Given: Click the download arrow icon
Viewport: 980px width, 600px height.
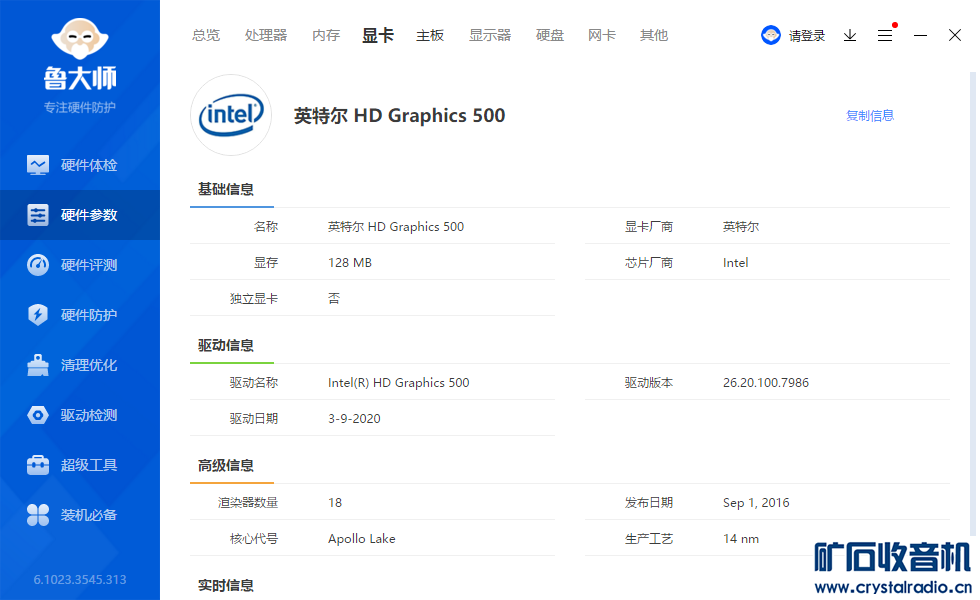Looking at the screenshot, I should [850, 35].
